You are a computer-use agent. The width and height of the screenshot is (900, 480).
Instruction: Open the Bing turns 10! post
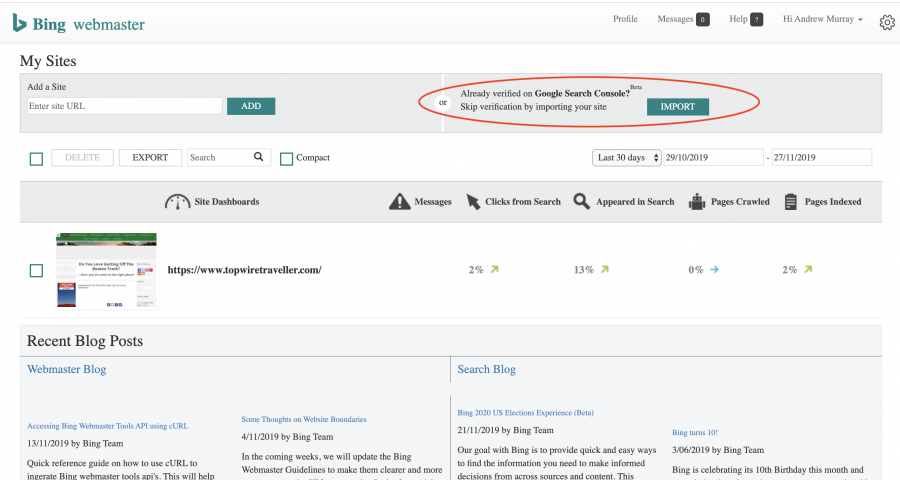[695, 432]
